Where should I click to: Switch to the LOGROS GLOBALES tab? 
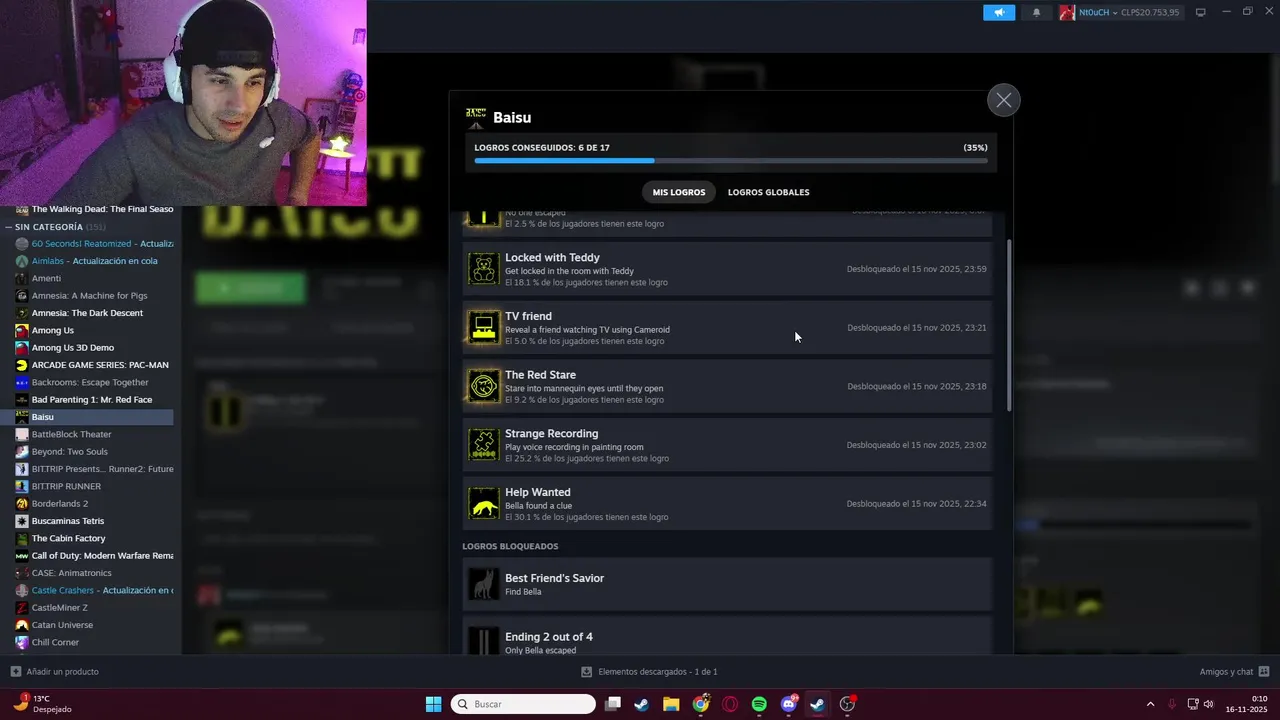click(x=769, y=192)
